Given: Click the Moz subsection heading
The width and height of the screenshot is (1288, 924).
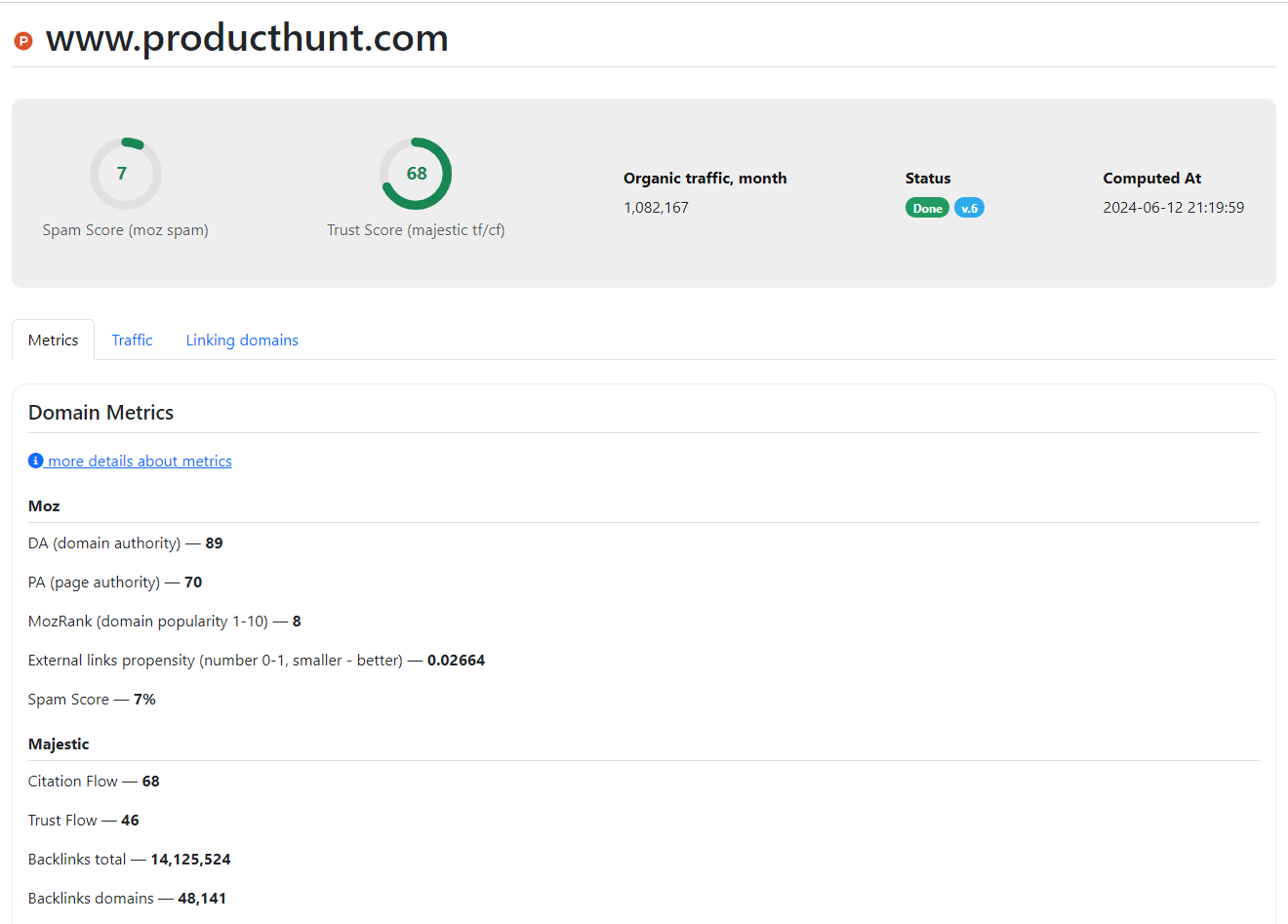Looking at the screenshot, I should [44, 505].
